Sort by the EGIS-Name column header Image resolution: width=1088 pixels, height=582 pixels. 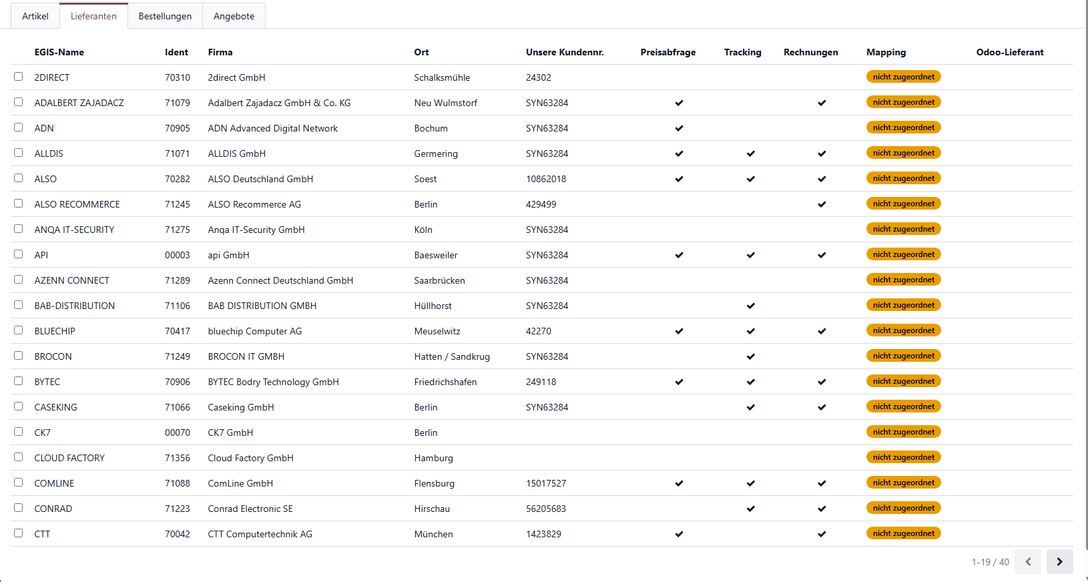point(59,52)
